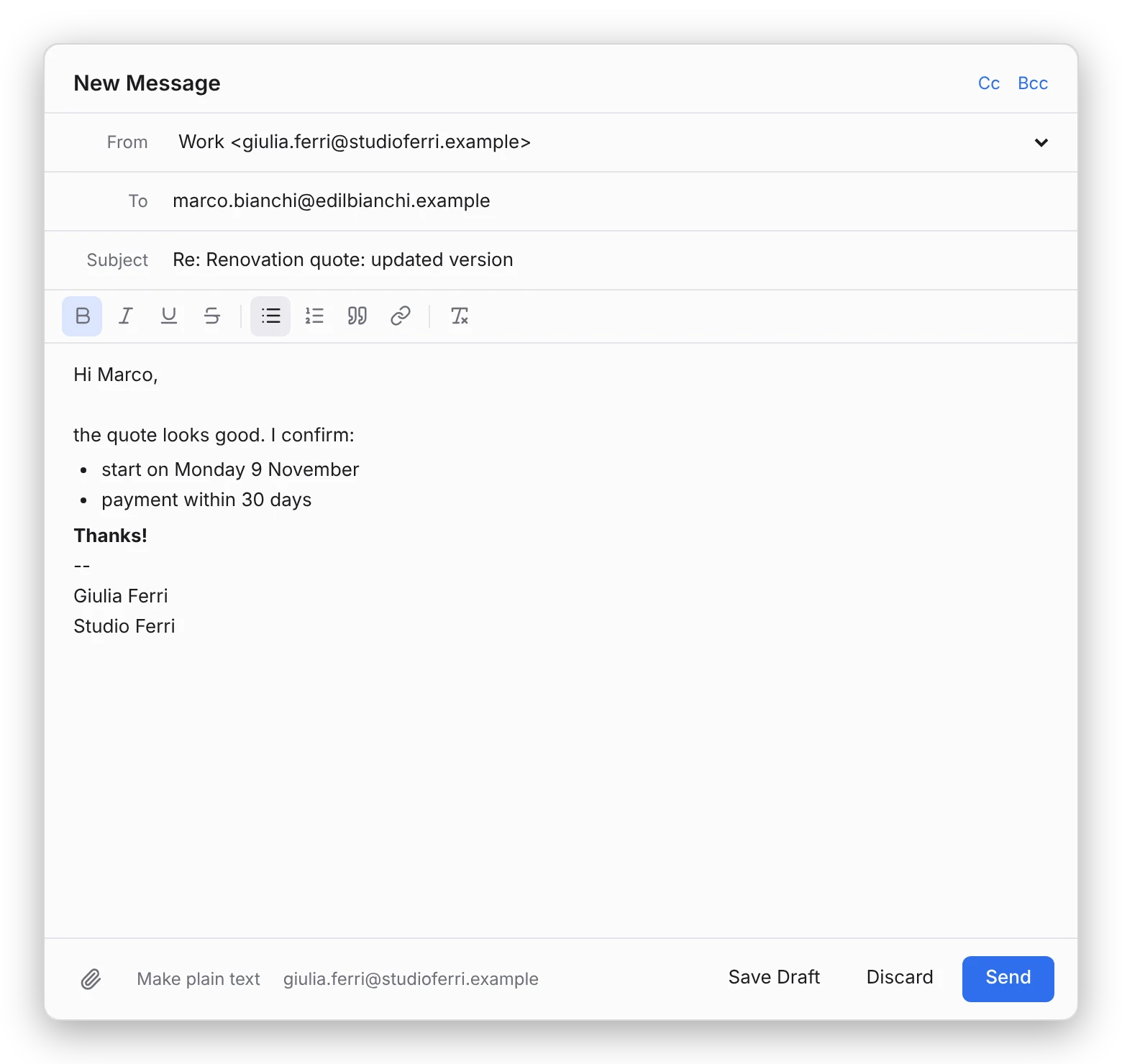1122x1064 pixels.
Task: Click the footer sender address giulia.ferri@studioferri.example
Action: coord(411,979)
